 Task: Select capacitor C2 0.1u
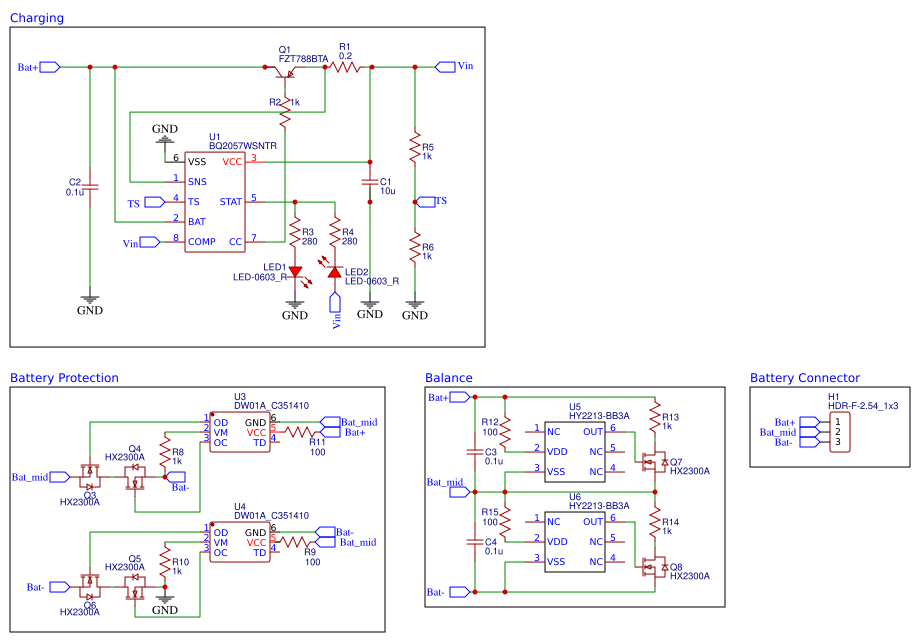90,187
